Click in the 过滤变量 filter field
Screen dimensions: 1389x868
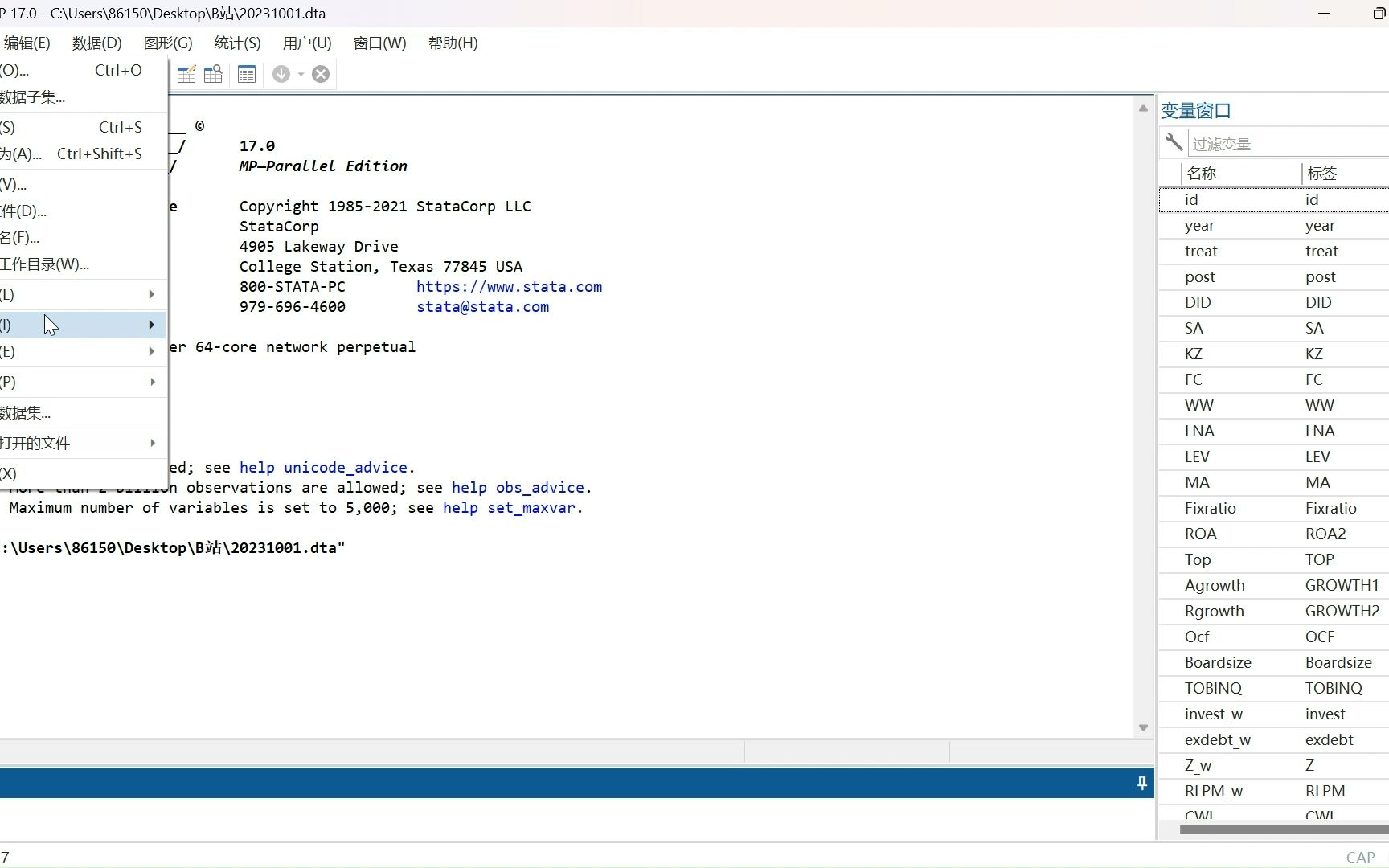(x=1288, y=144)
